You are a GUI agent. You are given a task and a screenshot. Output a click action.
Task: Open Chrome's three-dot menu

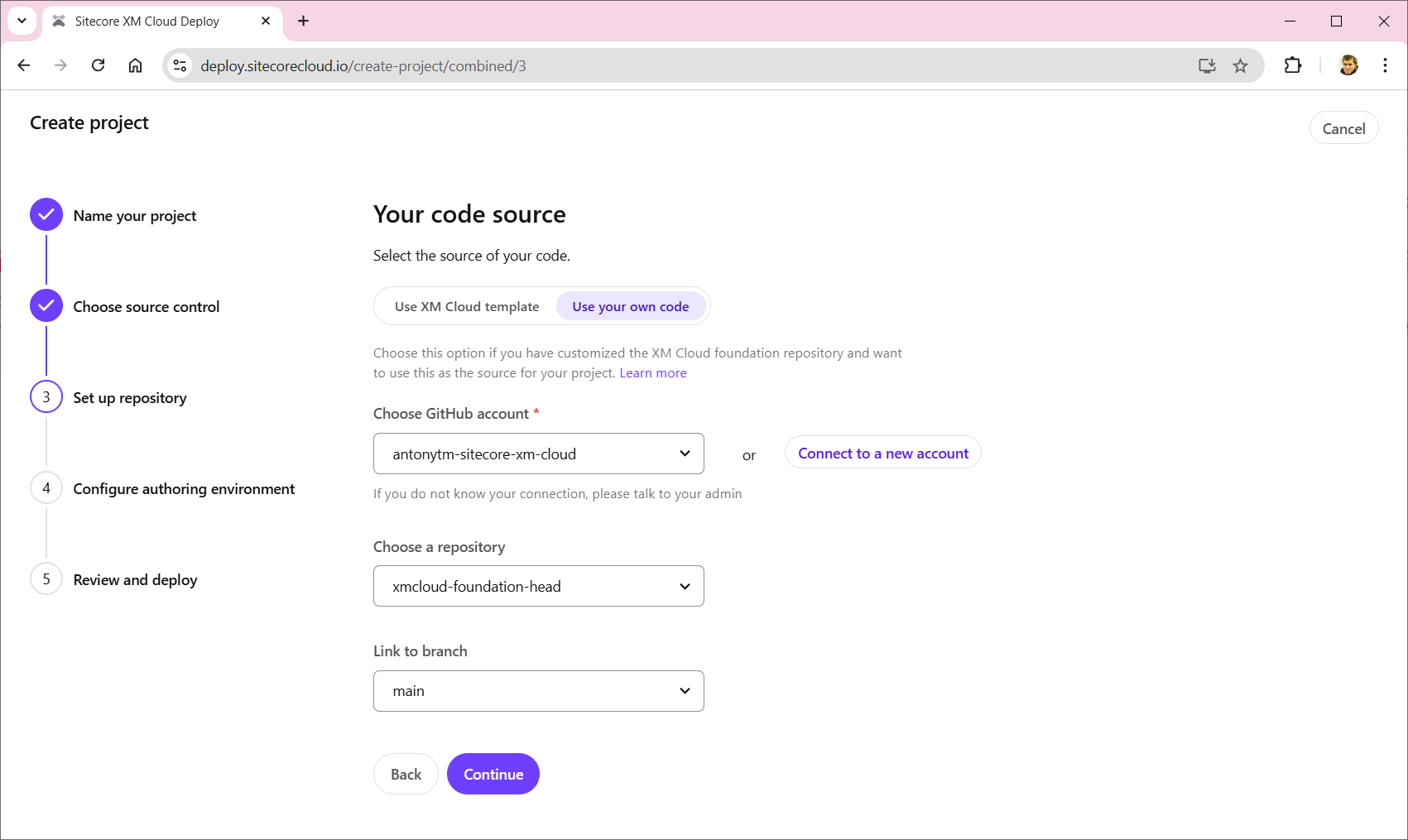[x=1384, y=65]
